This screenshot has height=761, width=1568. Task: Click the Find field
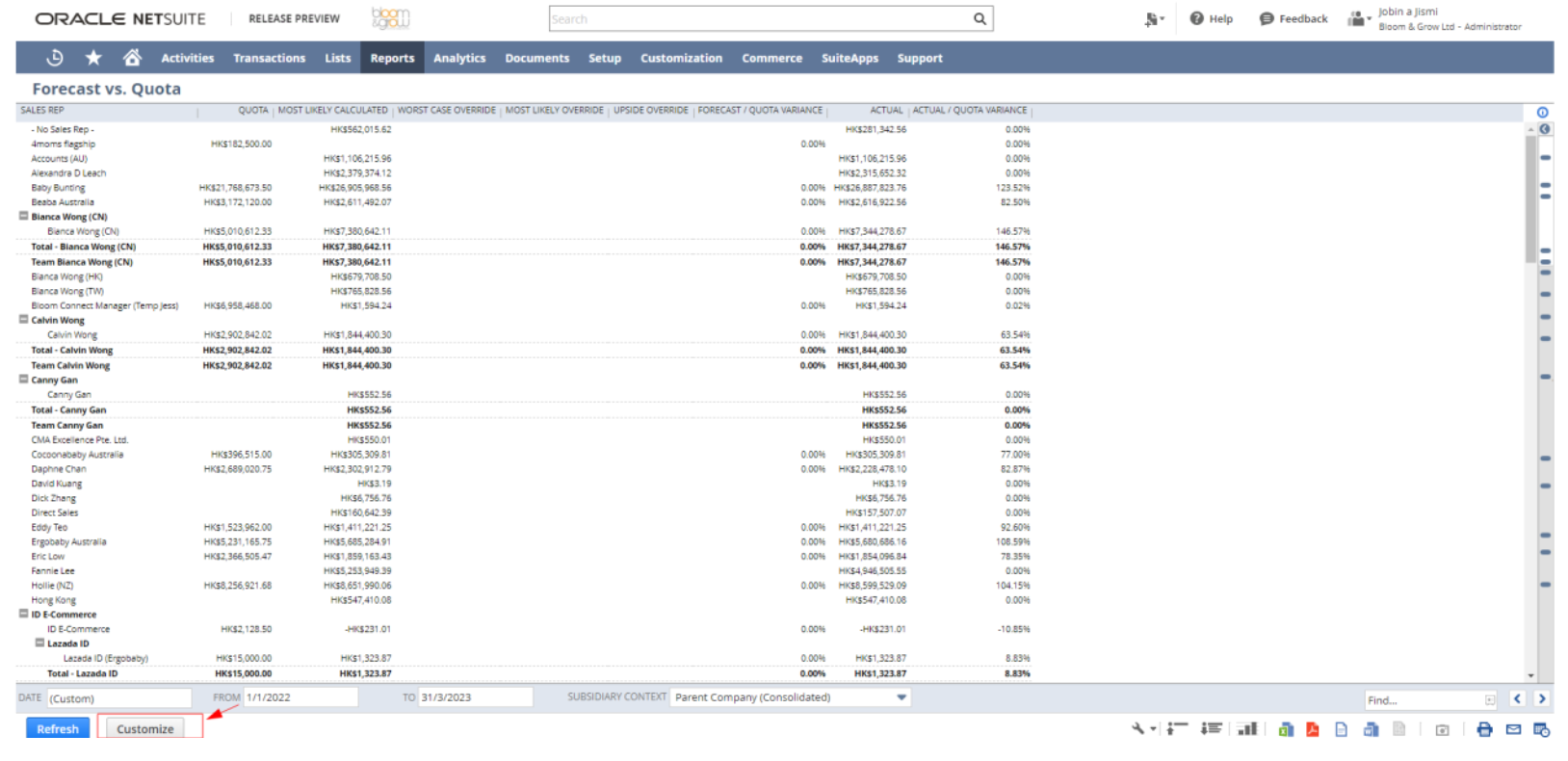click(1431, 700)
